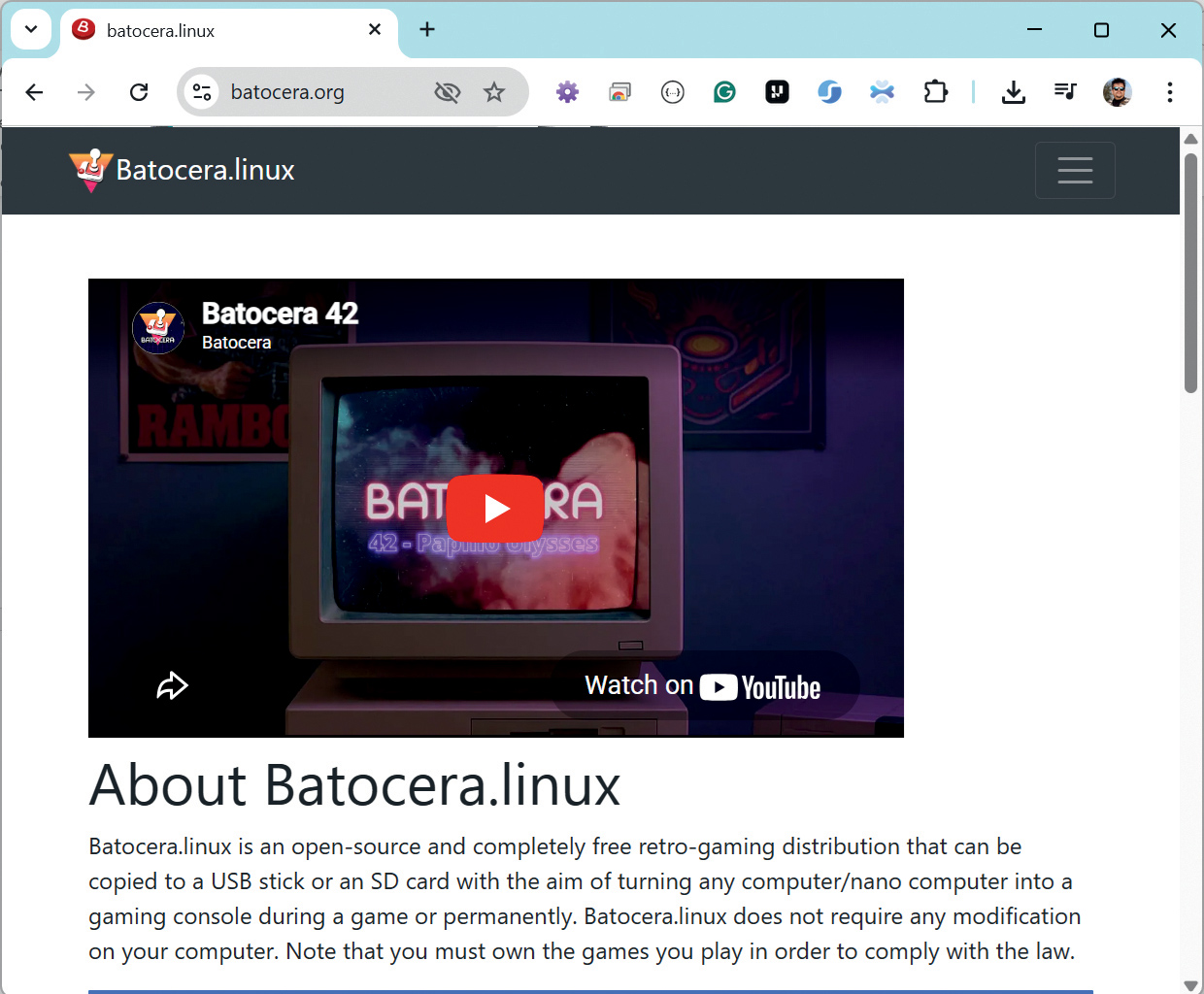
Task: Show browser downloads
Action: pos(1014,92)
